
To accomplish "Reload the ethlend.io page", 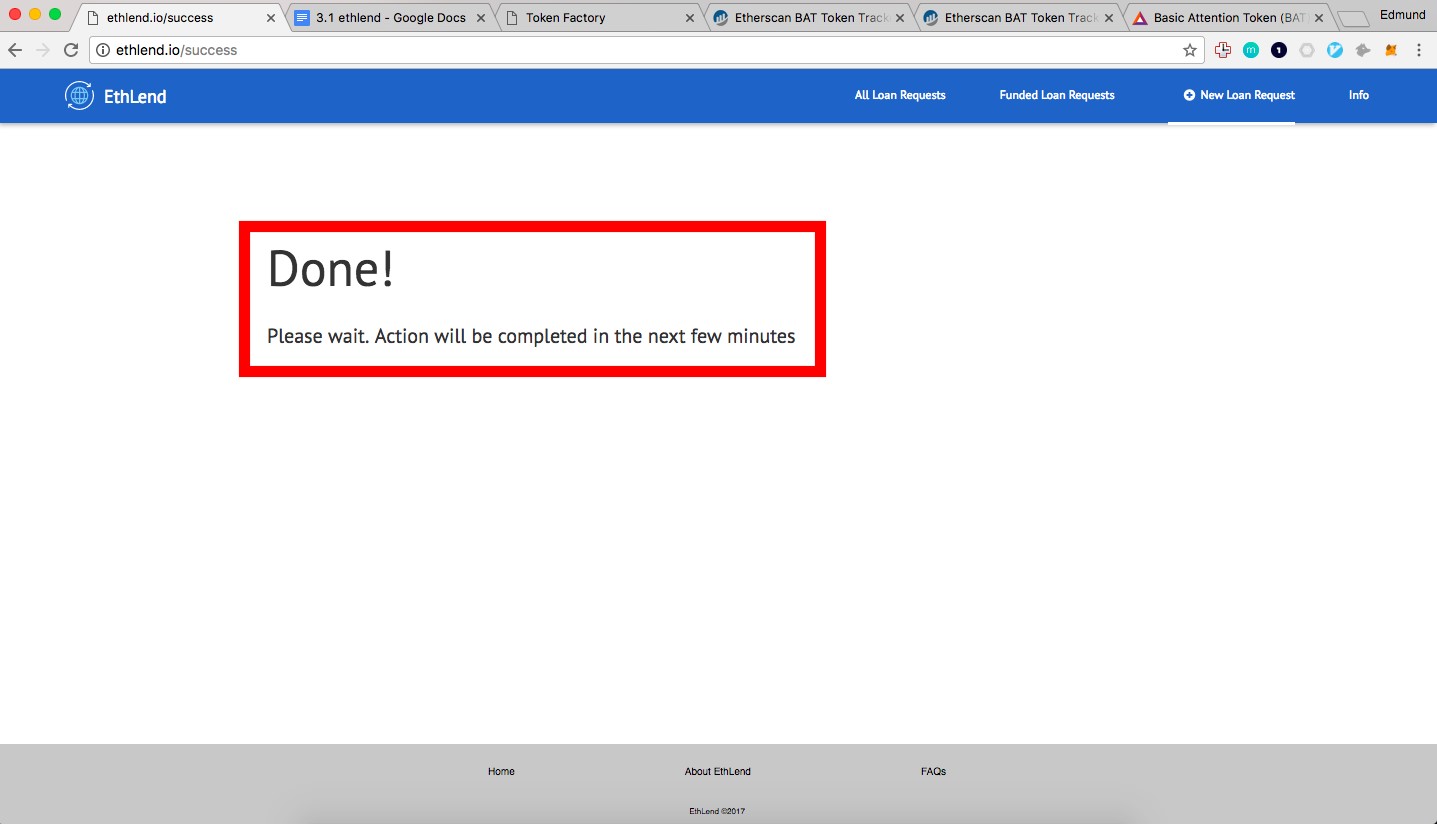I will coord(71,50).
